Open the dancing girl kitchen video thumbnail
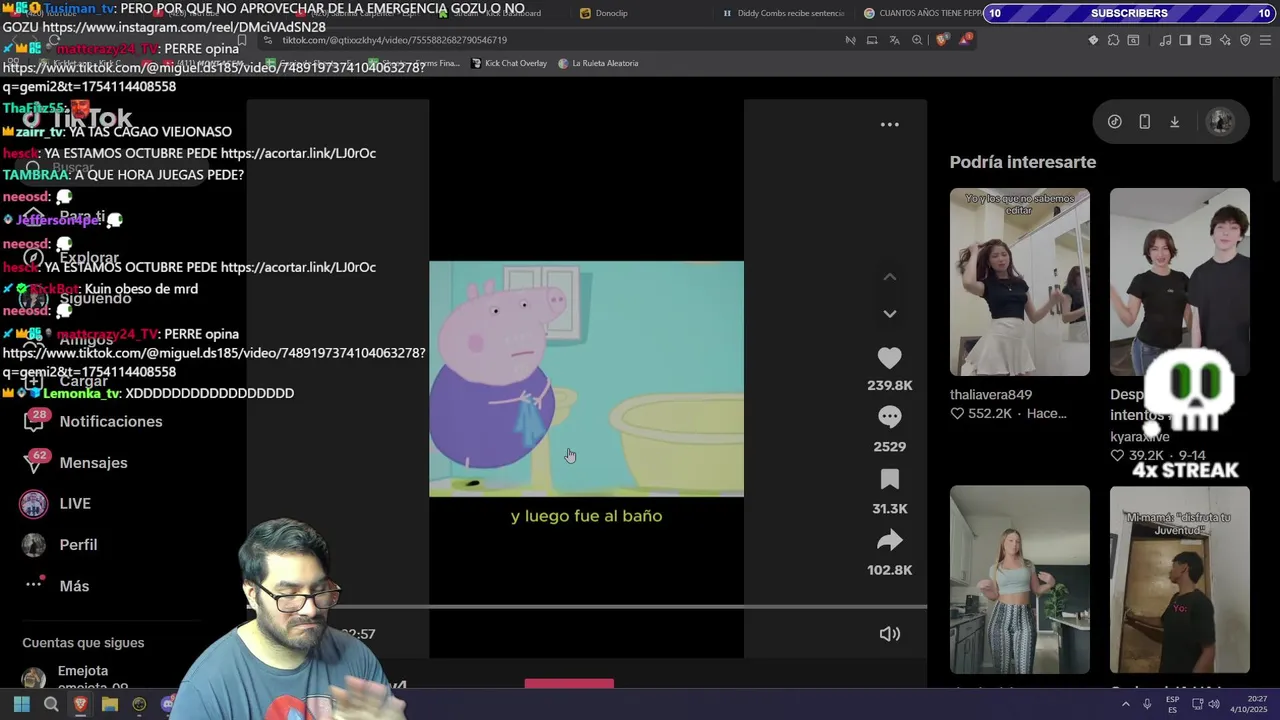Image resolution: width=1280 pixels, height=720 pixels. click(x=1019, y=579)
